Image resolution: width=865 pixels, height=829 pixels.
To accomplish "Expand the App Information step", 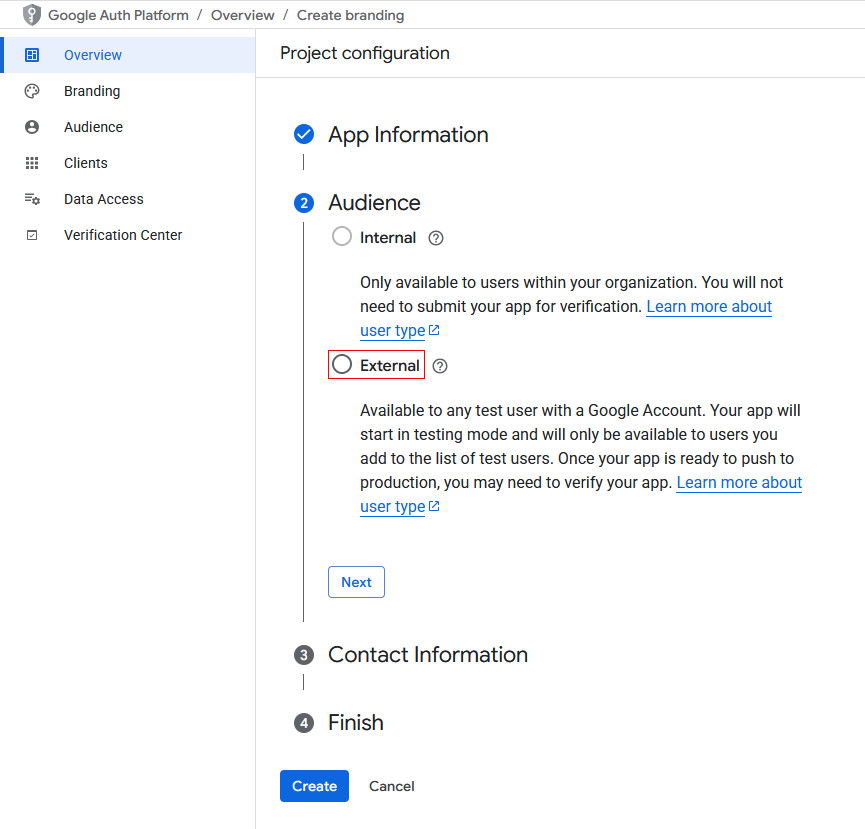I will click(408, 135).
